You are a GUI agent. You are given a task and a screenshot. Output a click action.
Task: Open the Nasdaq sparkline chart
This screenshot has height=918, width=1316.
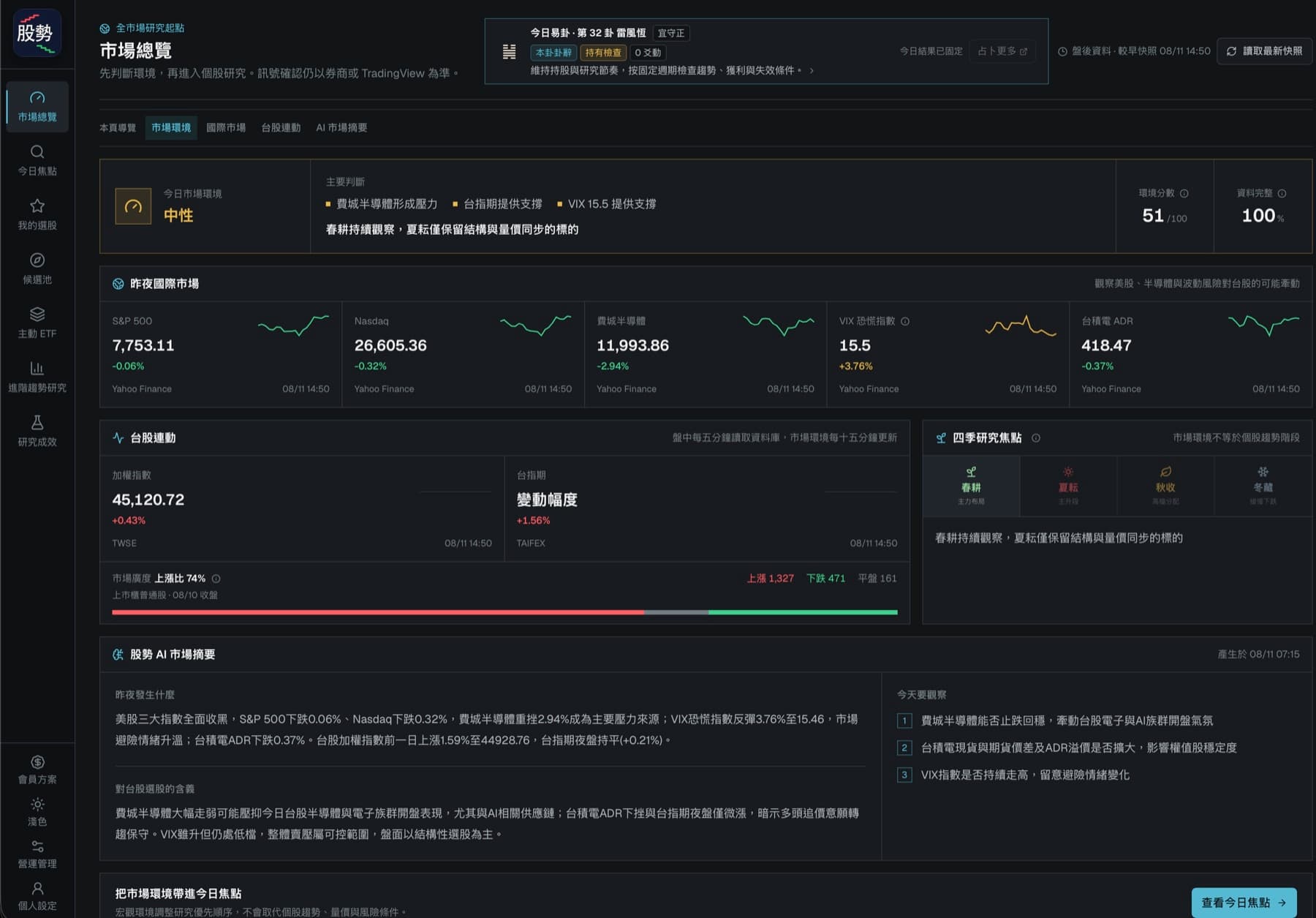pos(535,326)
